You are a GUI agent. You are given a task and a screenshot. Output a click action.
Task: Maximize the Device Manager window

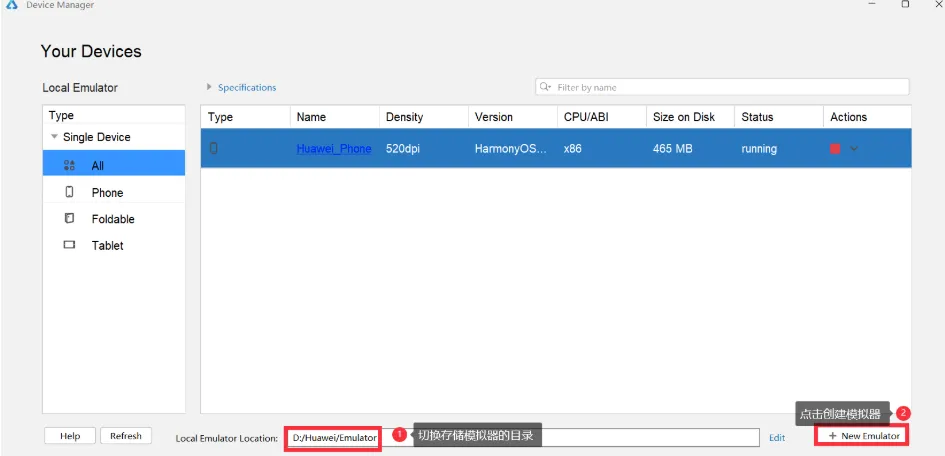(905, 4)
